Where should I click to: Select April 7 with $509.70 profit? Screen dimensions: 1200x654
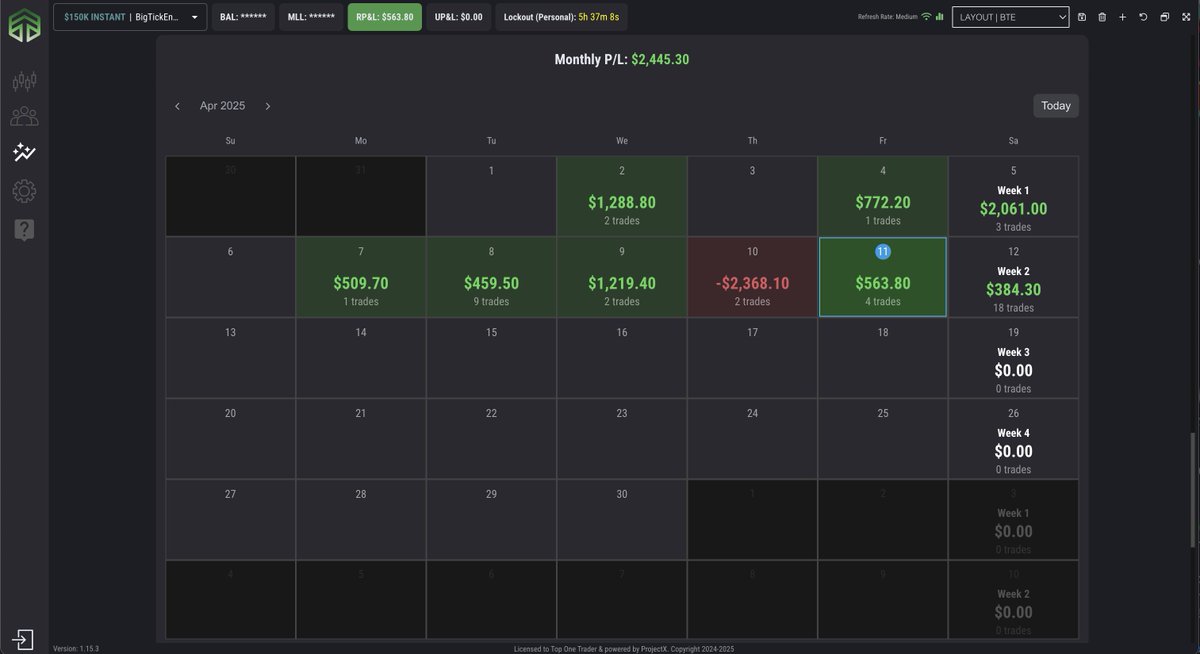click(361, 277)
